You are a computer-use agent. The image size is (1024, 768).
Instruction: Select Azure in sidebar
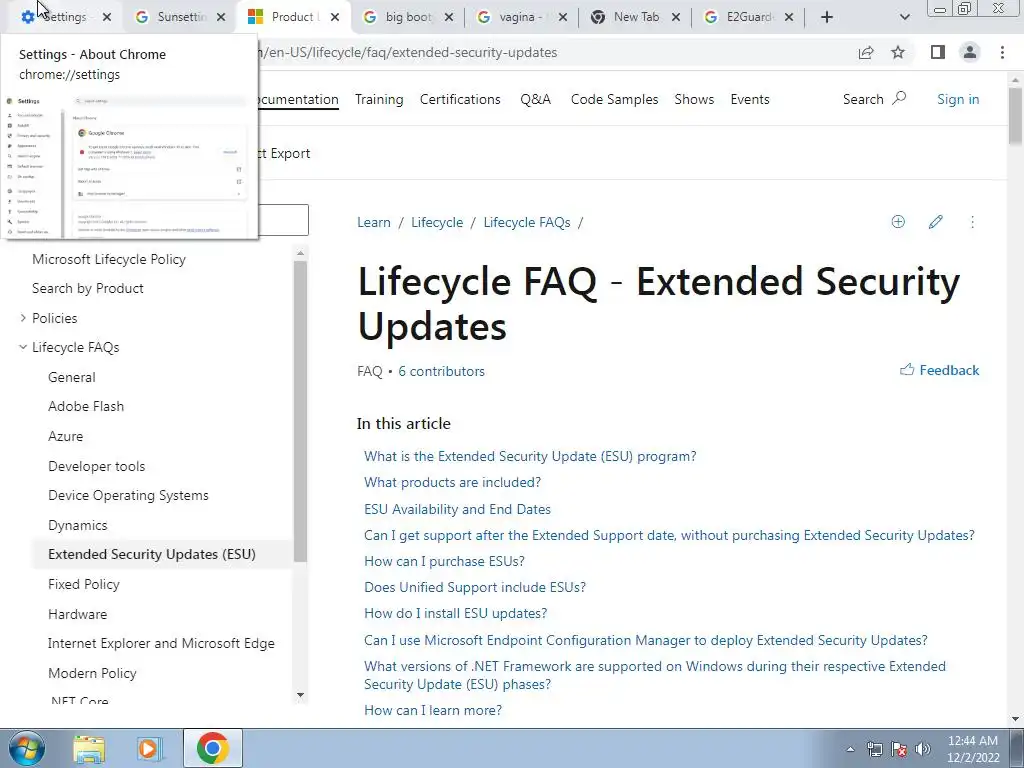click(65, 436)
